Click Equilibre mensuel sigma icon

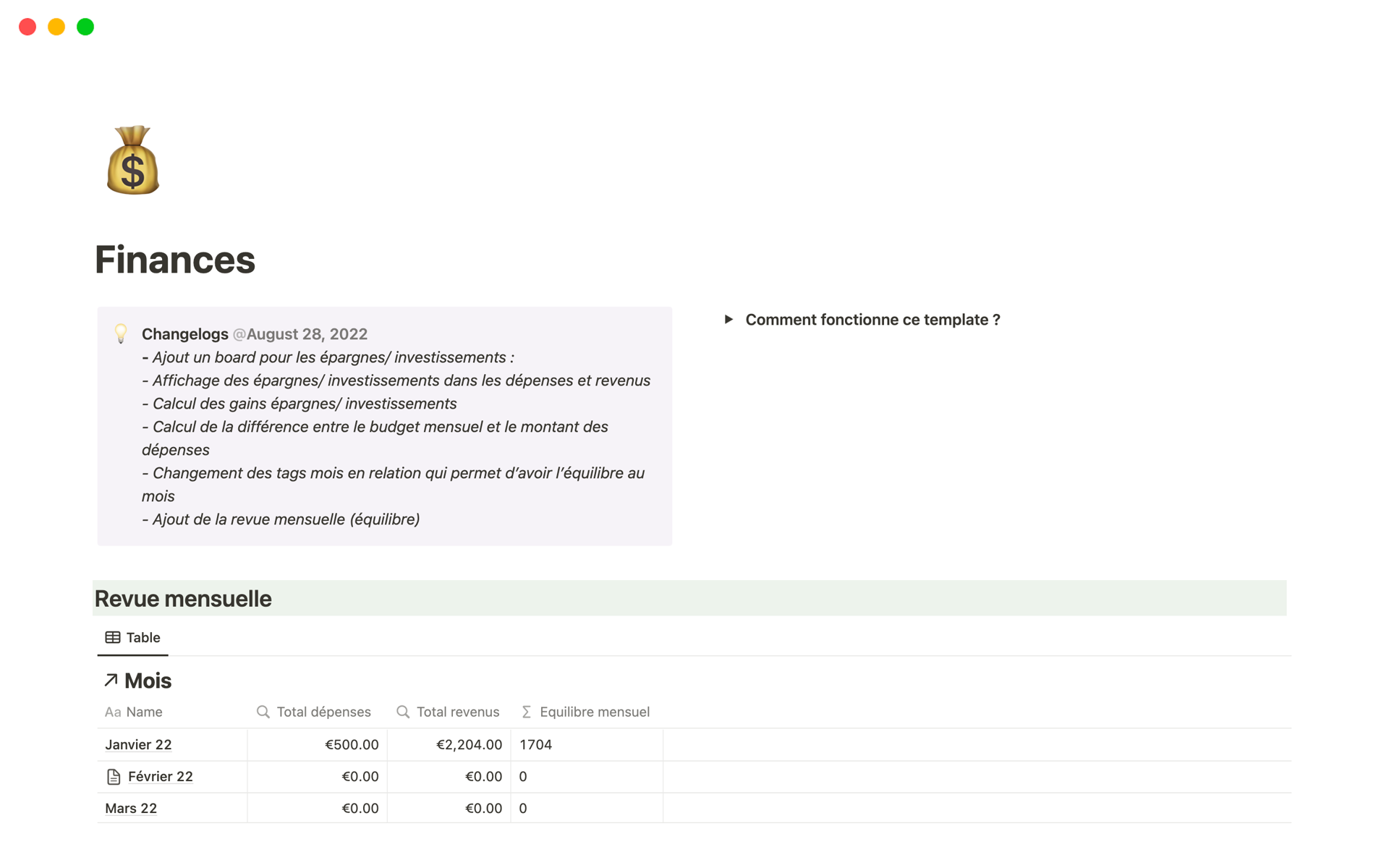(527, 712)
